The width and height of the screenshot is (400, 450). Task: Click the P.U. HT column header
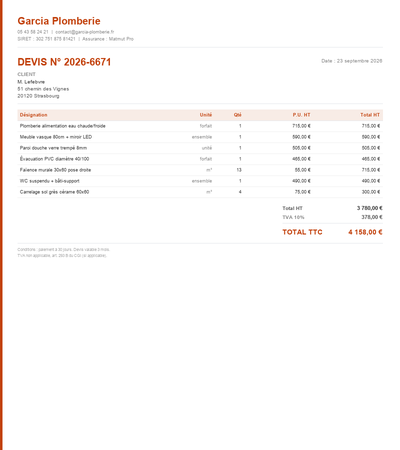point(301,115)
